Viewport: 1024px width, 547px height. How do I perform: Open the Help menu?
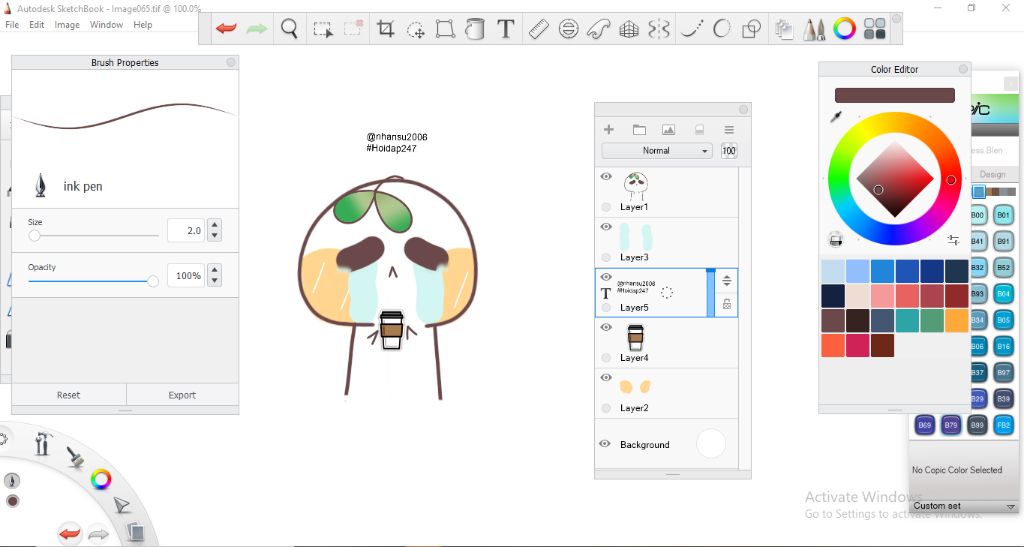pyautogui.click(x=142, y=25)
